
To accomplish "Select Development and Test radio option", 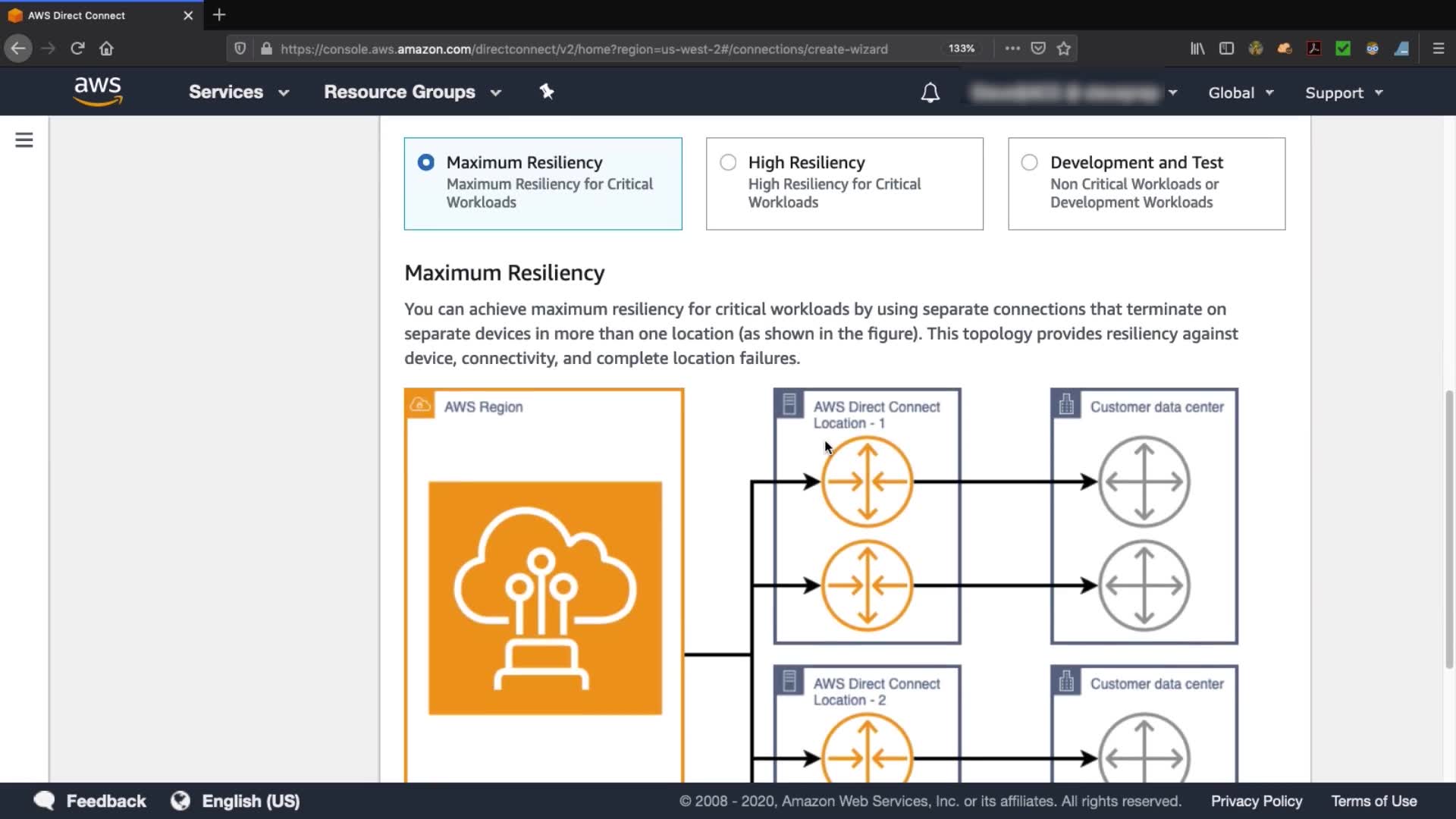I will pos(1029,162).
